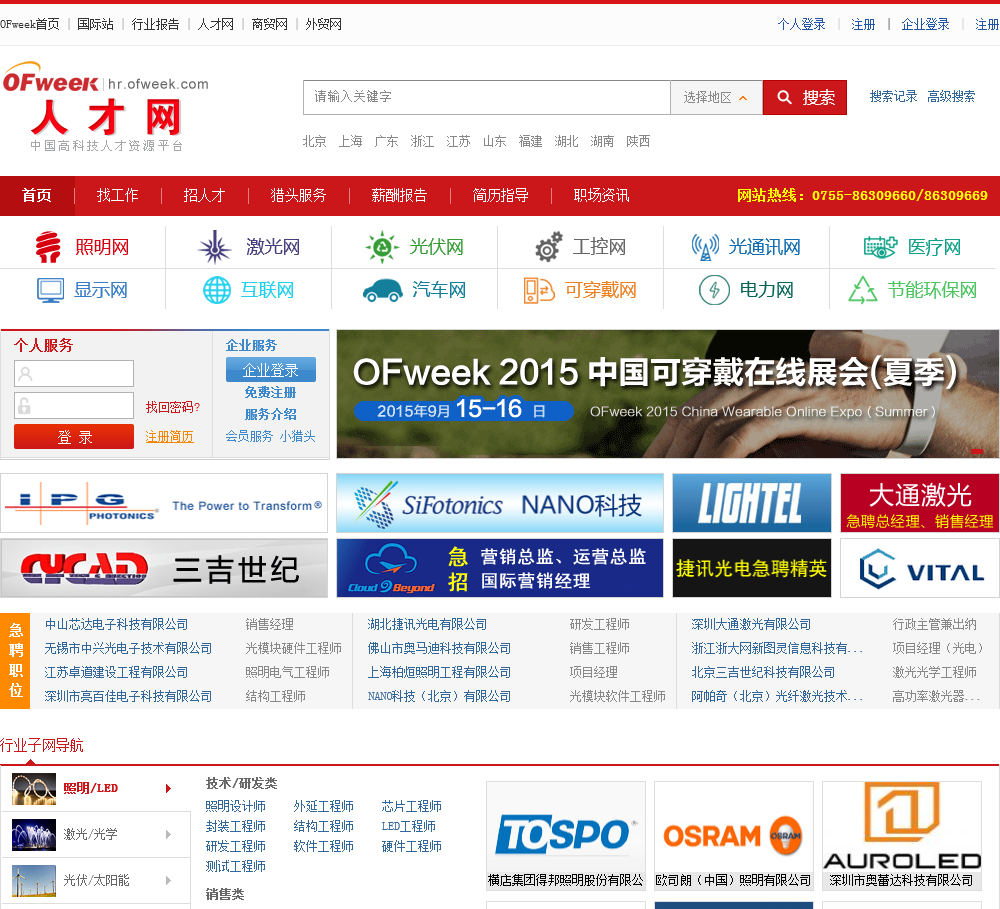
Task: Open the 照明设计师 job category link
Action: 235,806
